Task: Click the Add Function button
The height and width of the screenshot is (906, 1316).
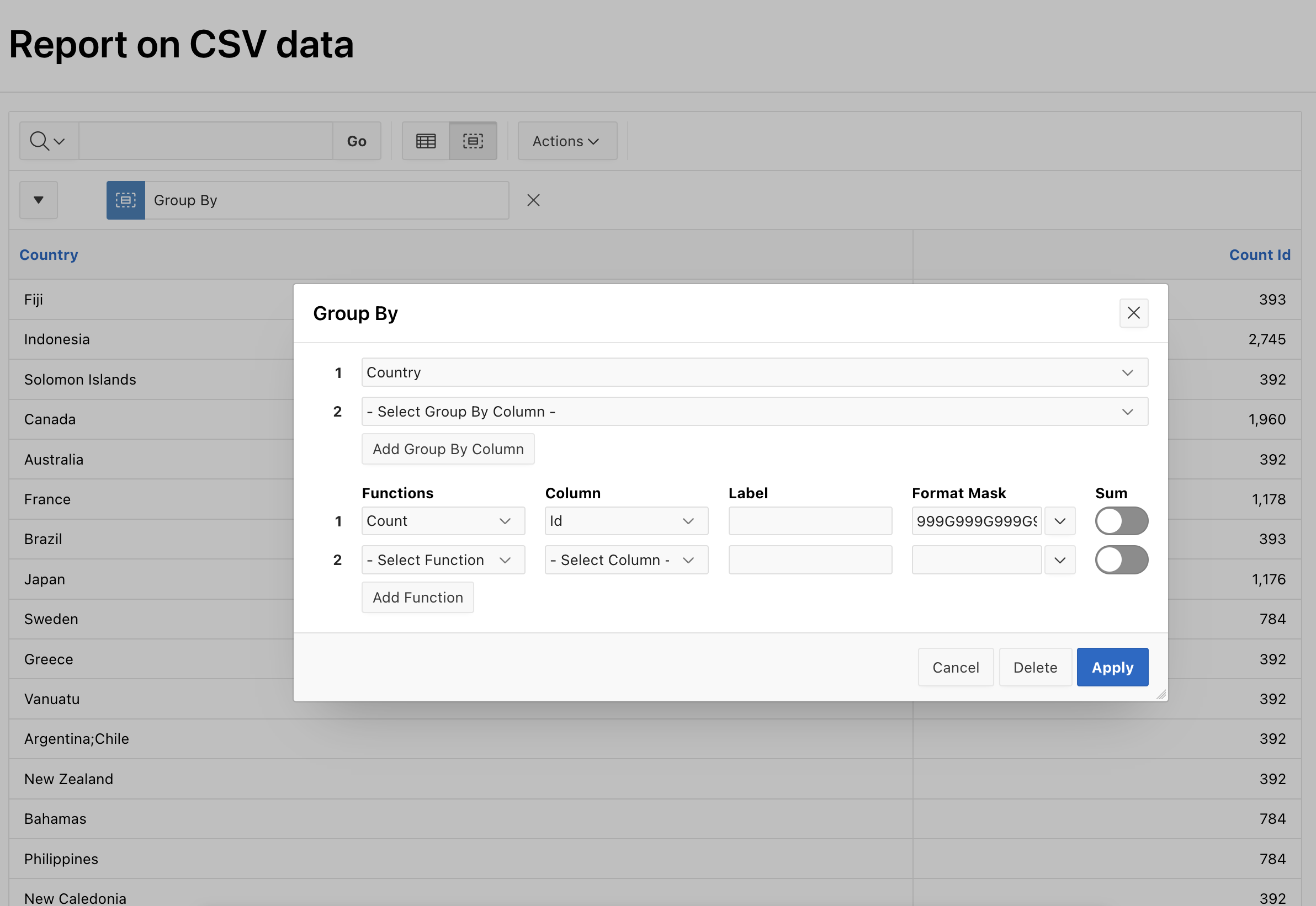Action: (417, 598)
